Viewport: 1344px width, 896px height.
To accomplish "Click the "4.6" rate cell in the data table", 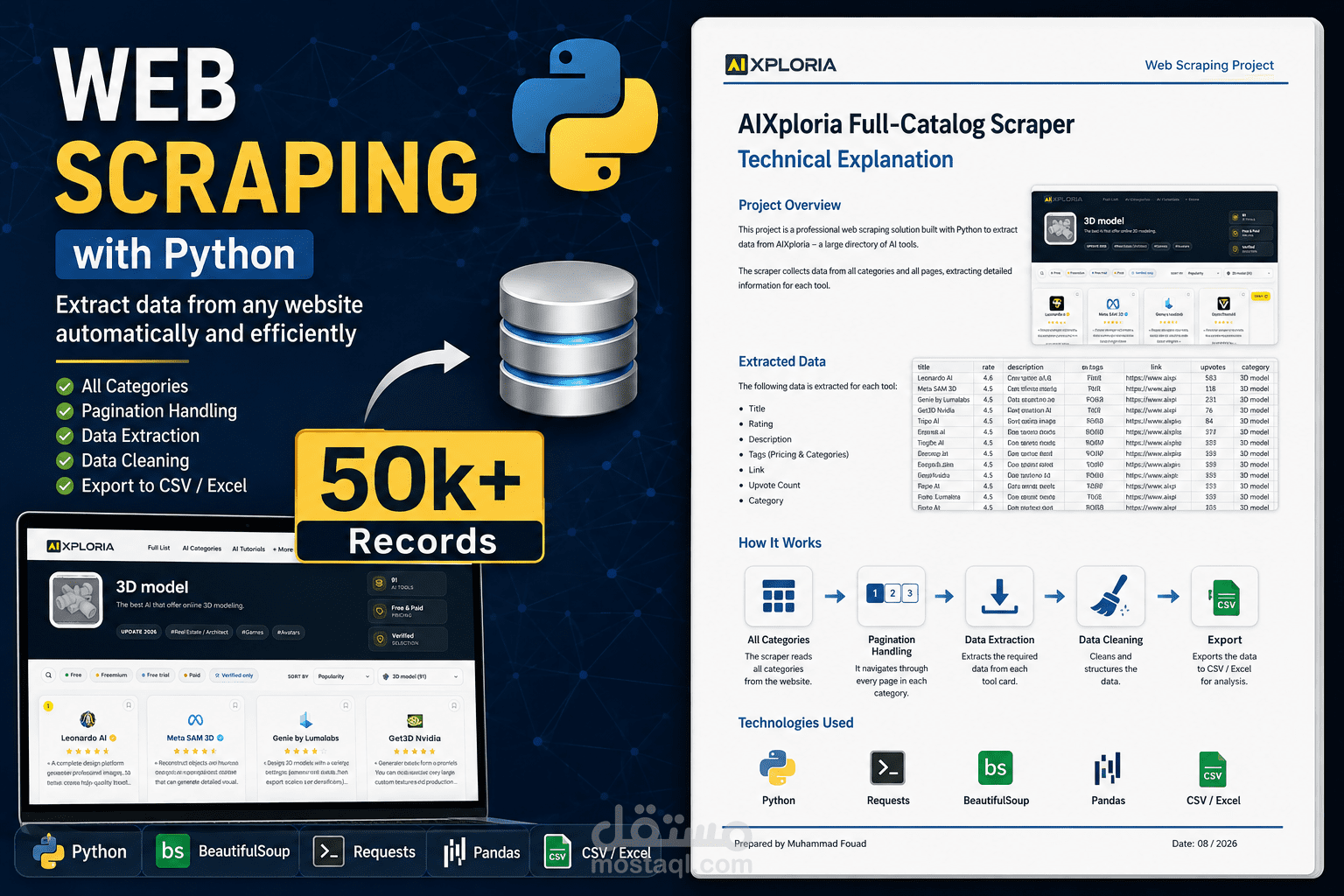I will click(988, 378).
